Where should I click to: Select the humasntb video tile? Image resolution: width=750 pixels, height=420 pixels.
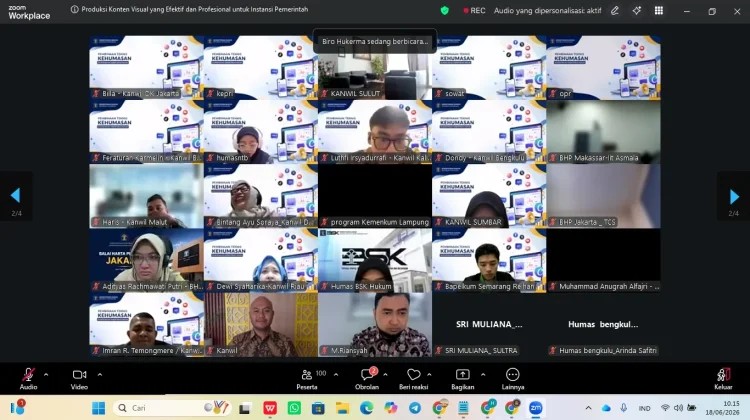(x=261, y=132)
